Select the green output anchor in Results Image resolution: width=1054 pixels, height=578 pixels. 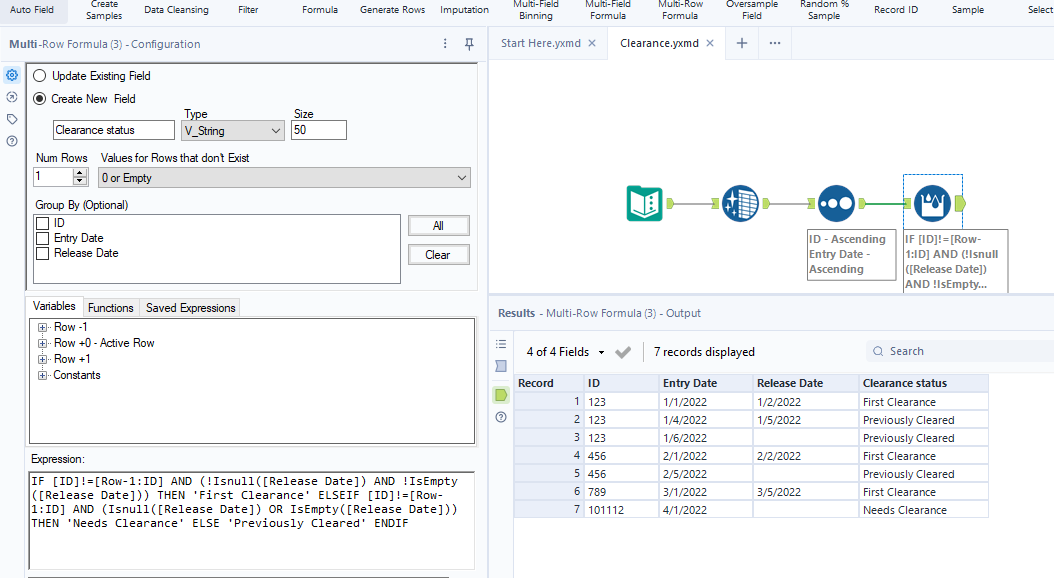pos(501,395)
